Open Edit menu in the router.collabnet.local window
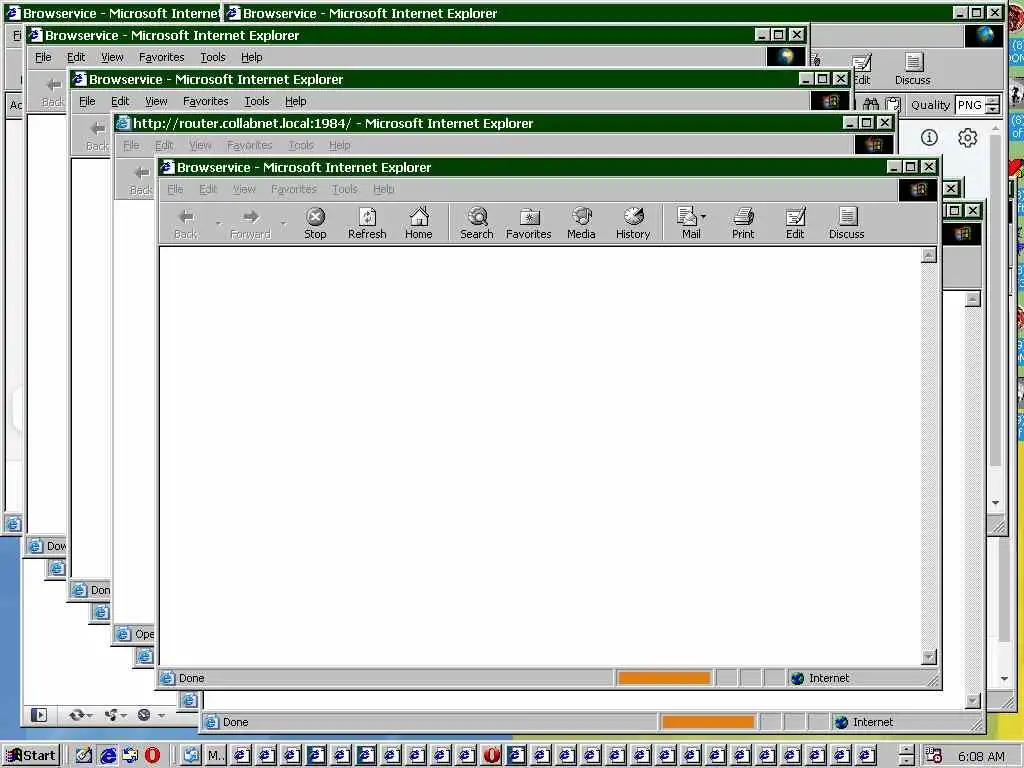 tap(164, 146)
